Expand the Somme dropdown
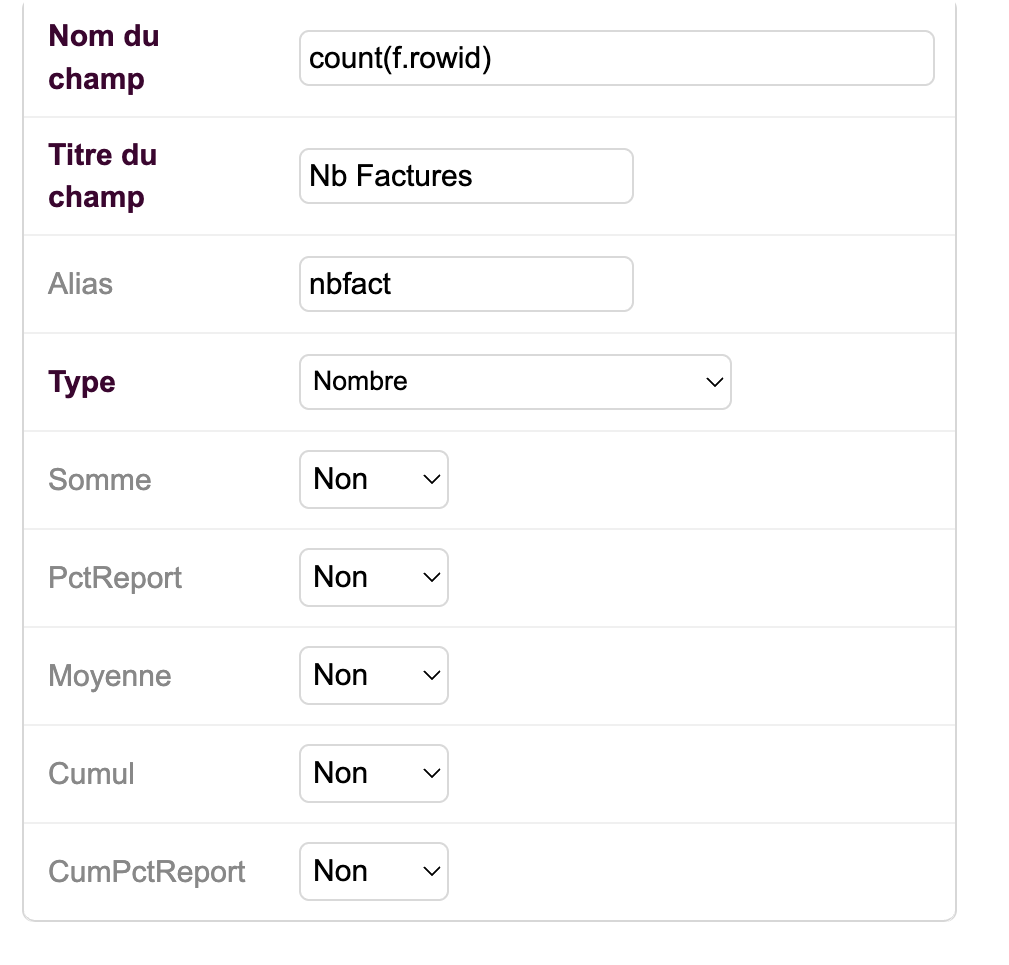The height and width of the screenshot is (965, 1009). click(373, 480)
